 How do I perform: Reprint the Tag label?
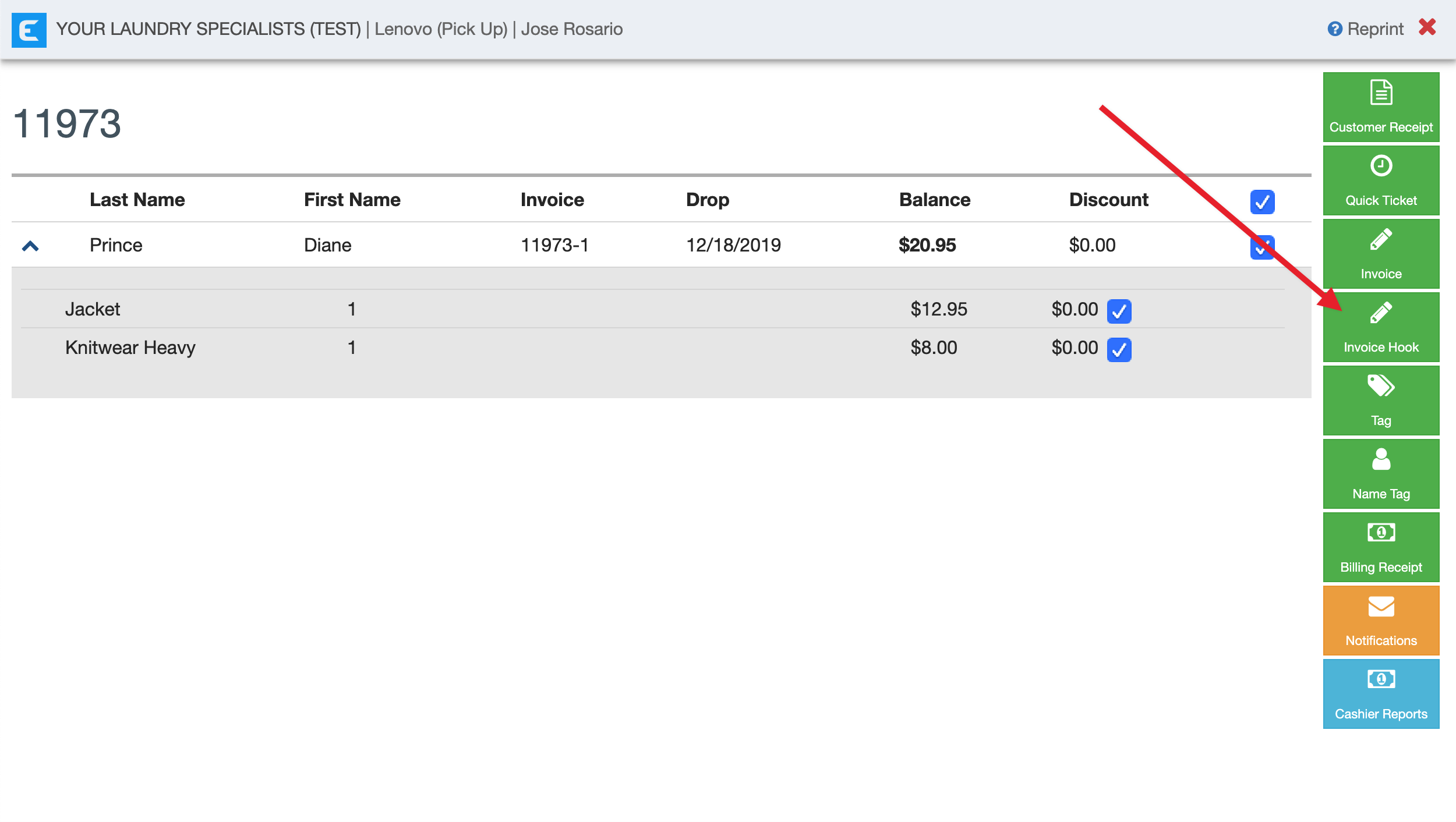pos(1380,401)
